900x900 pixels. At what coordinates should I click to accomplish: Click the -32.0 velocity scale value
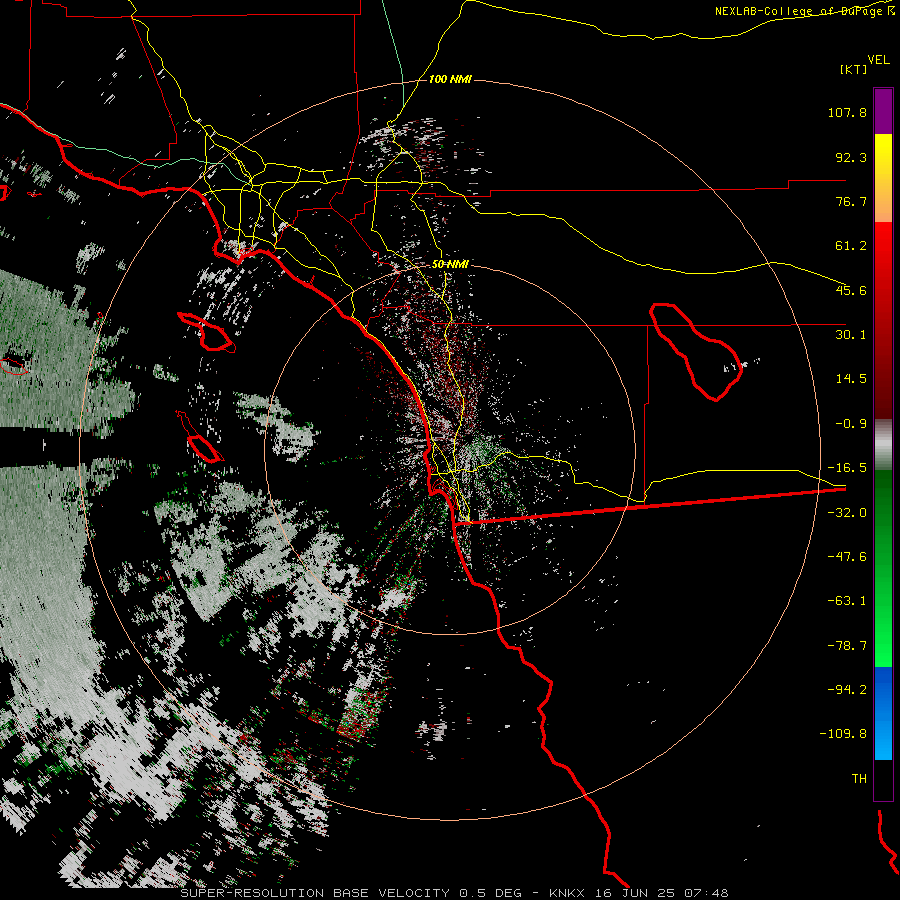click(847, 513)
